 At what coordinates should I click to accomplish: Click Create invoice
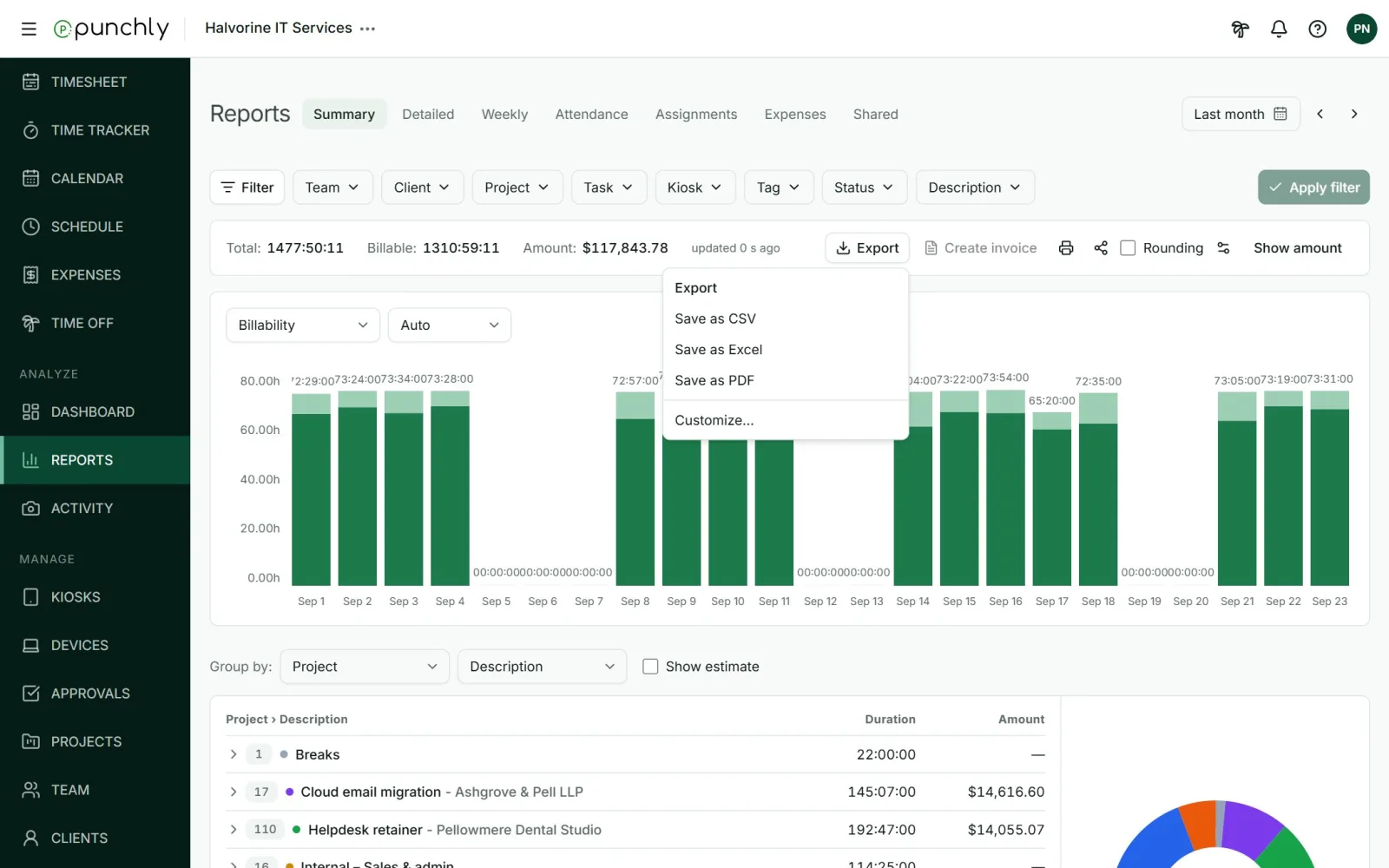coord(981,248)
